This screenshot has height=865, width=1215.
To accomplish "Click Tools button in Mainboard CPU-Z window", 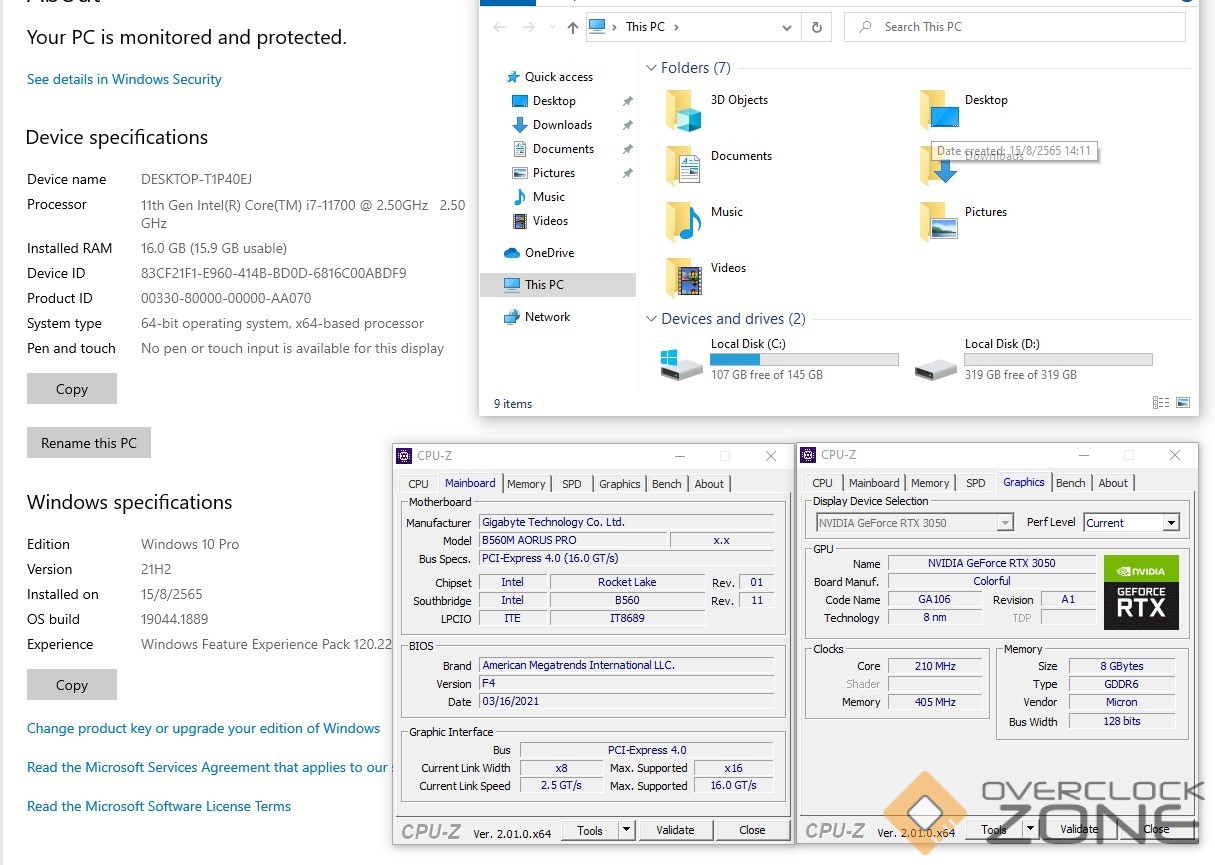I will click(x=590, y=830).
